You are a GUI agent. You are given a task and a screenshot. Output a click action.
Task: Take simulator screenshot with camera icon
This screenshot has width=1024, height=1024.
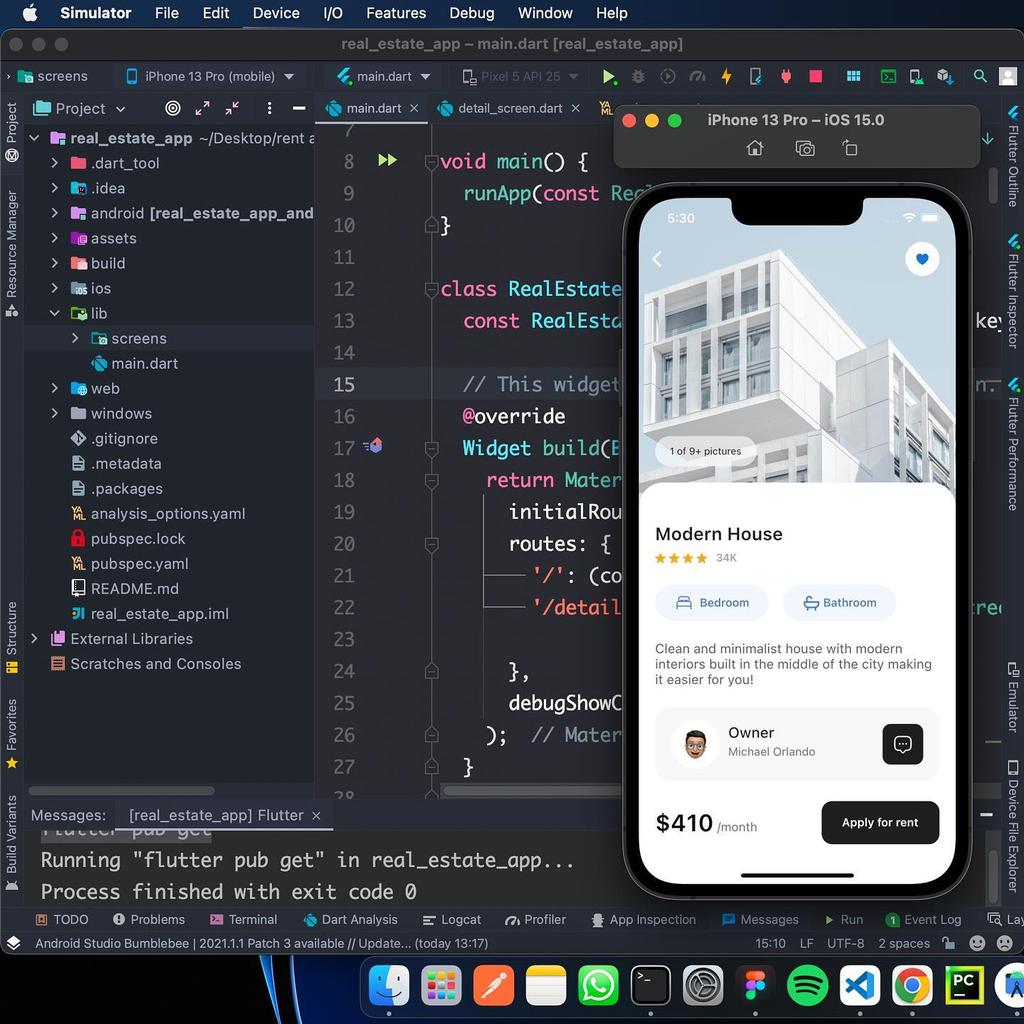[805, 149]
